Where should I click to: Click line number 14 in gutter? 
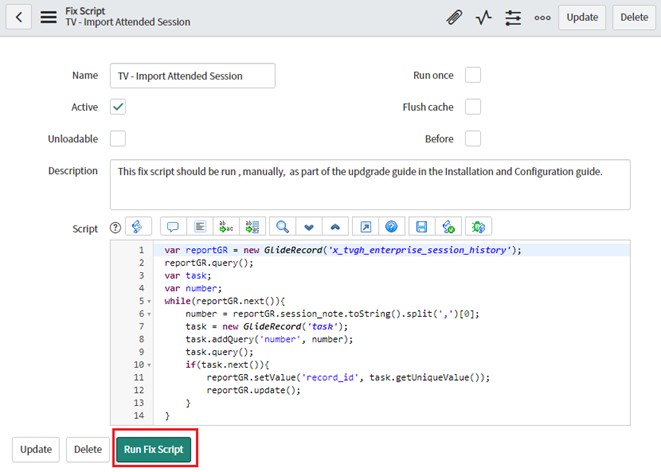click(139, 416)
